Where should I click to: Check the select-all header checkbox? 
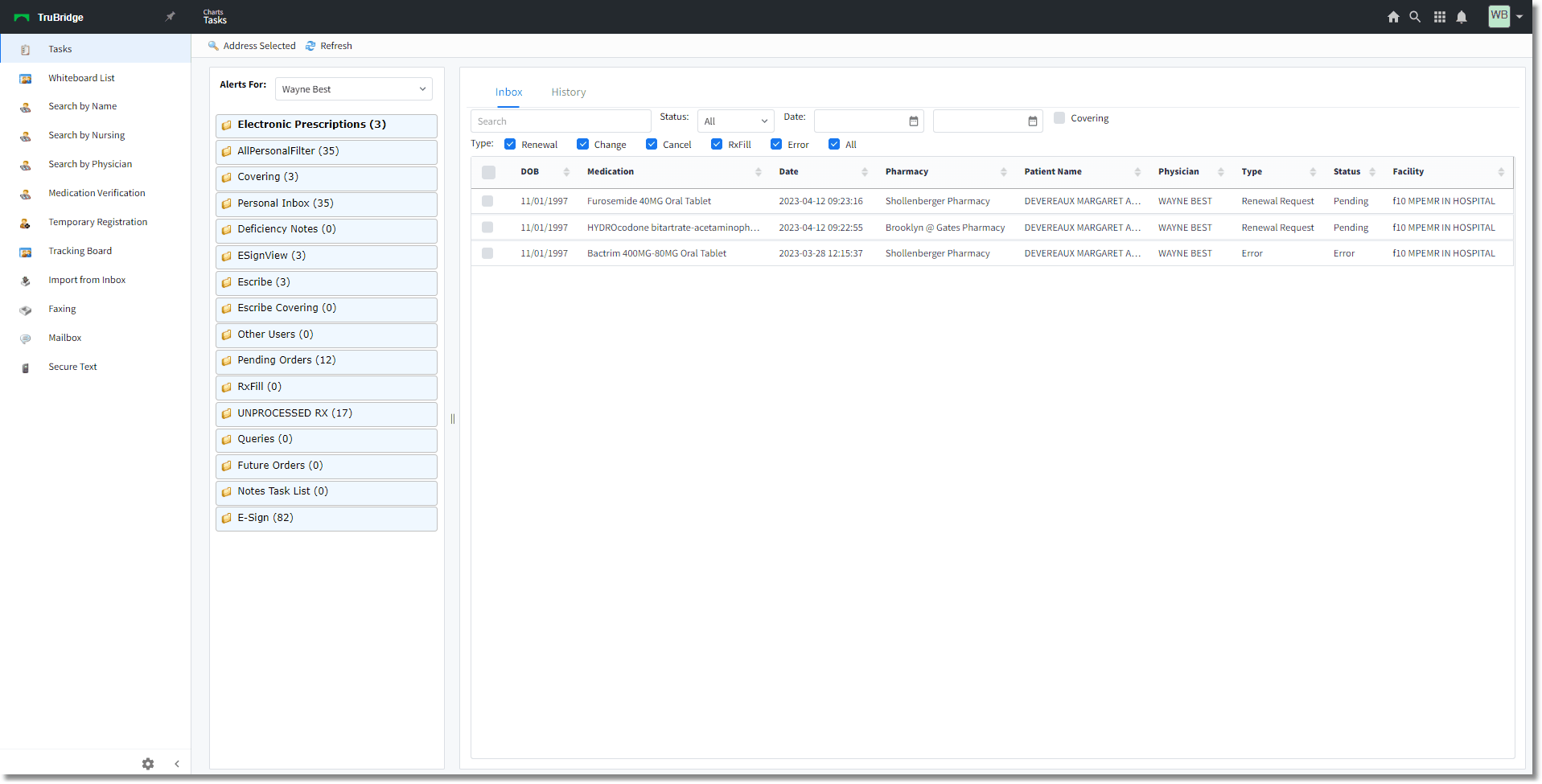coord(488,172)
